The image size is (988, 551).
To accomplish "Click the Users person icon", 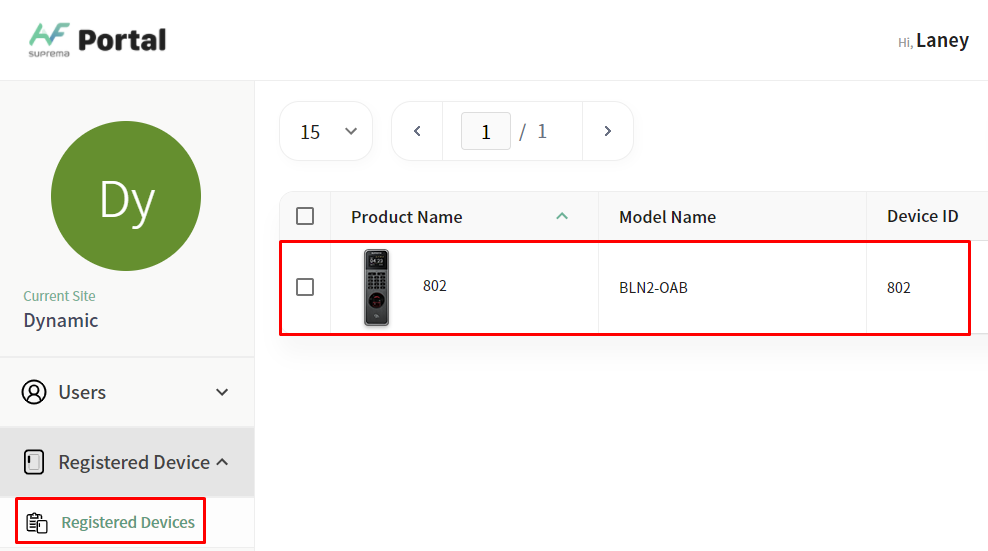I will [x=34, y=392].
